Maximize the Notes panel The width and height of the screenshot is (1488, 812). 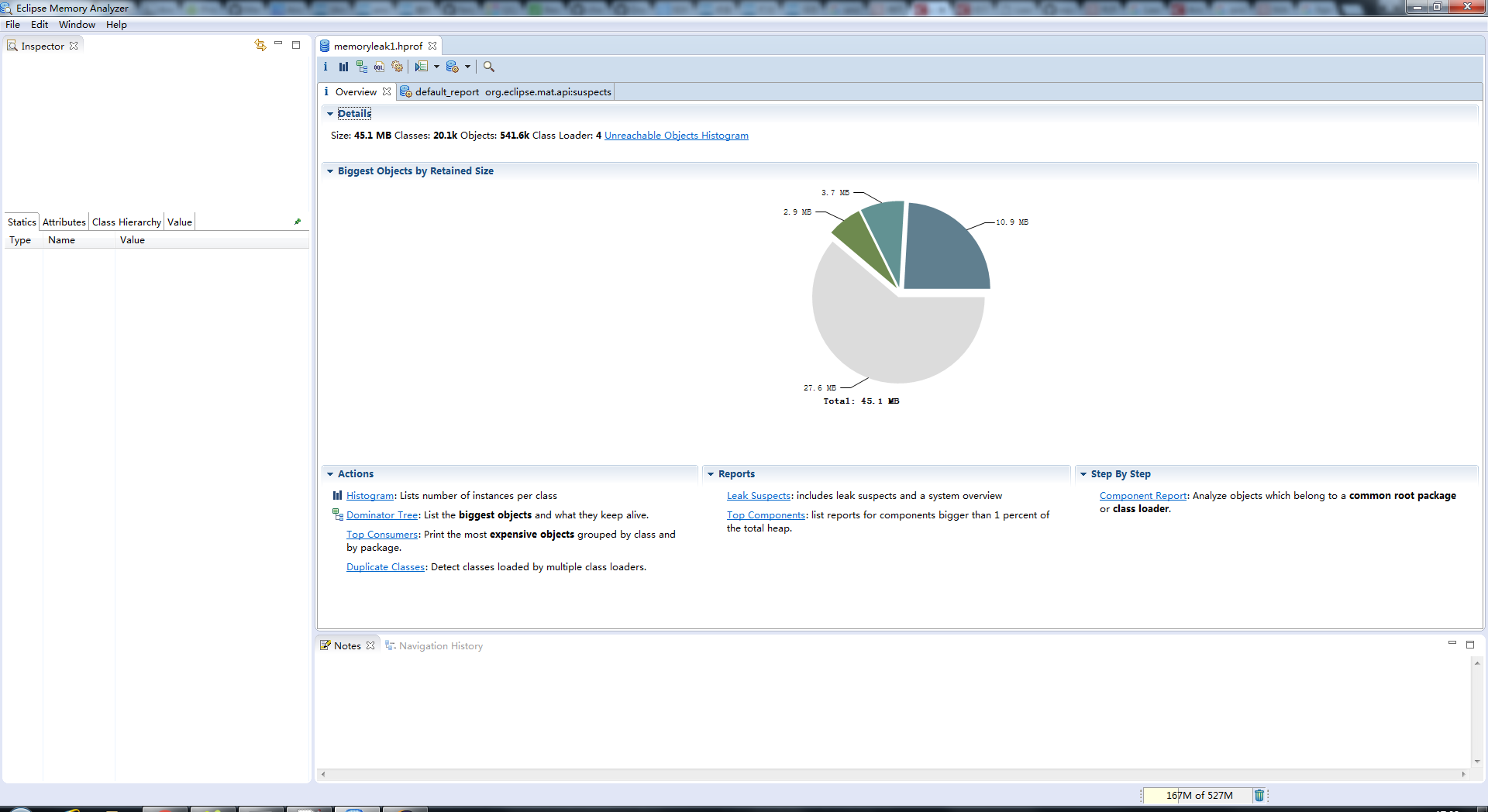(x=1470, y=644)
